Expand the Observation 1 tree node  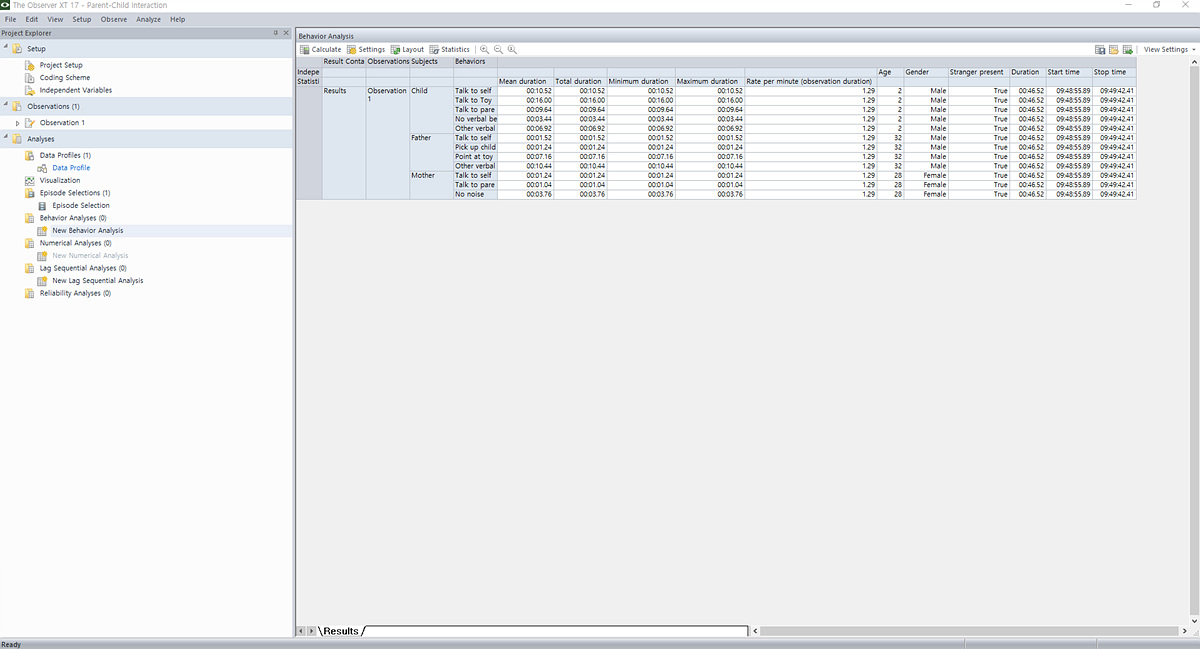pyautogui.click(x=17, y=123)
